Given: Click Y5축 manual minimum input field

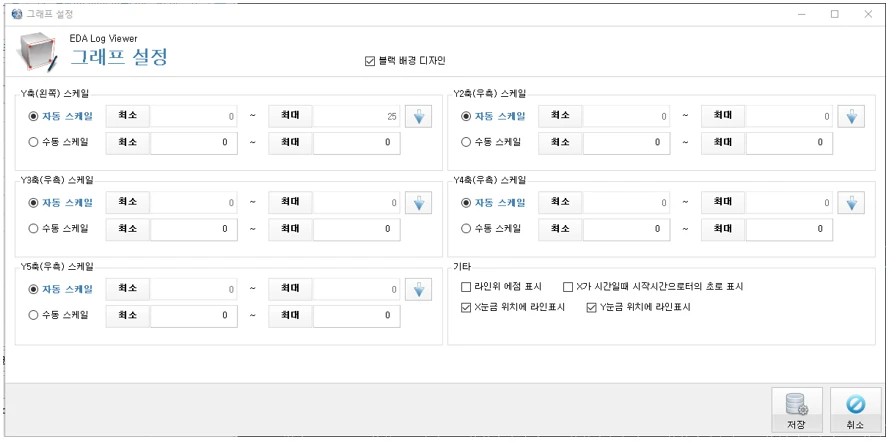Looking at the screenshot, I should tap(194, 316).
